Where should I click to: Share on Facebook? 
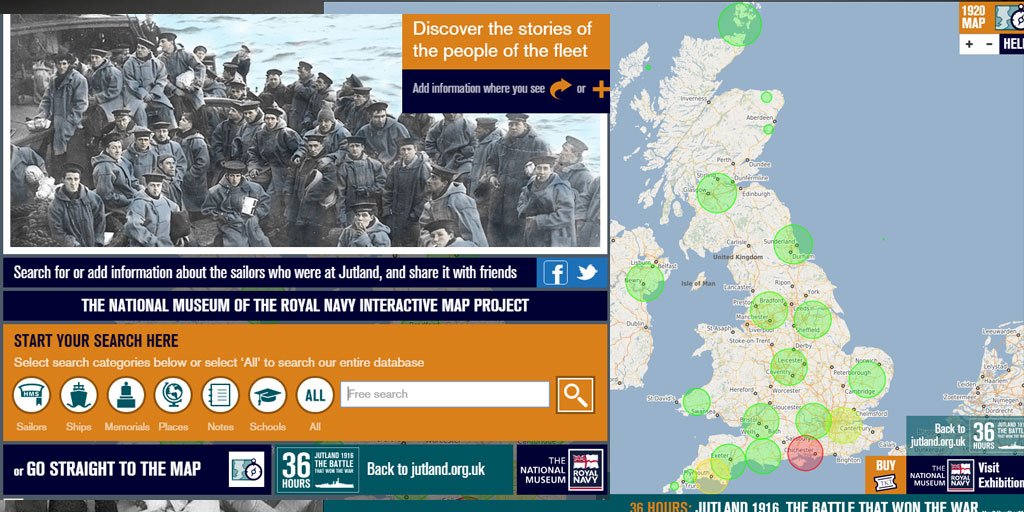coord(555,273)
